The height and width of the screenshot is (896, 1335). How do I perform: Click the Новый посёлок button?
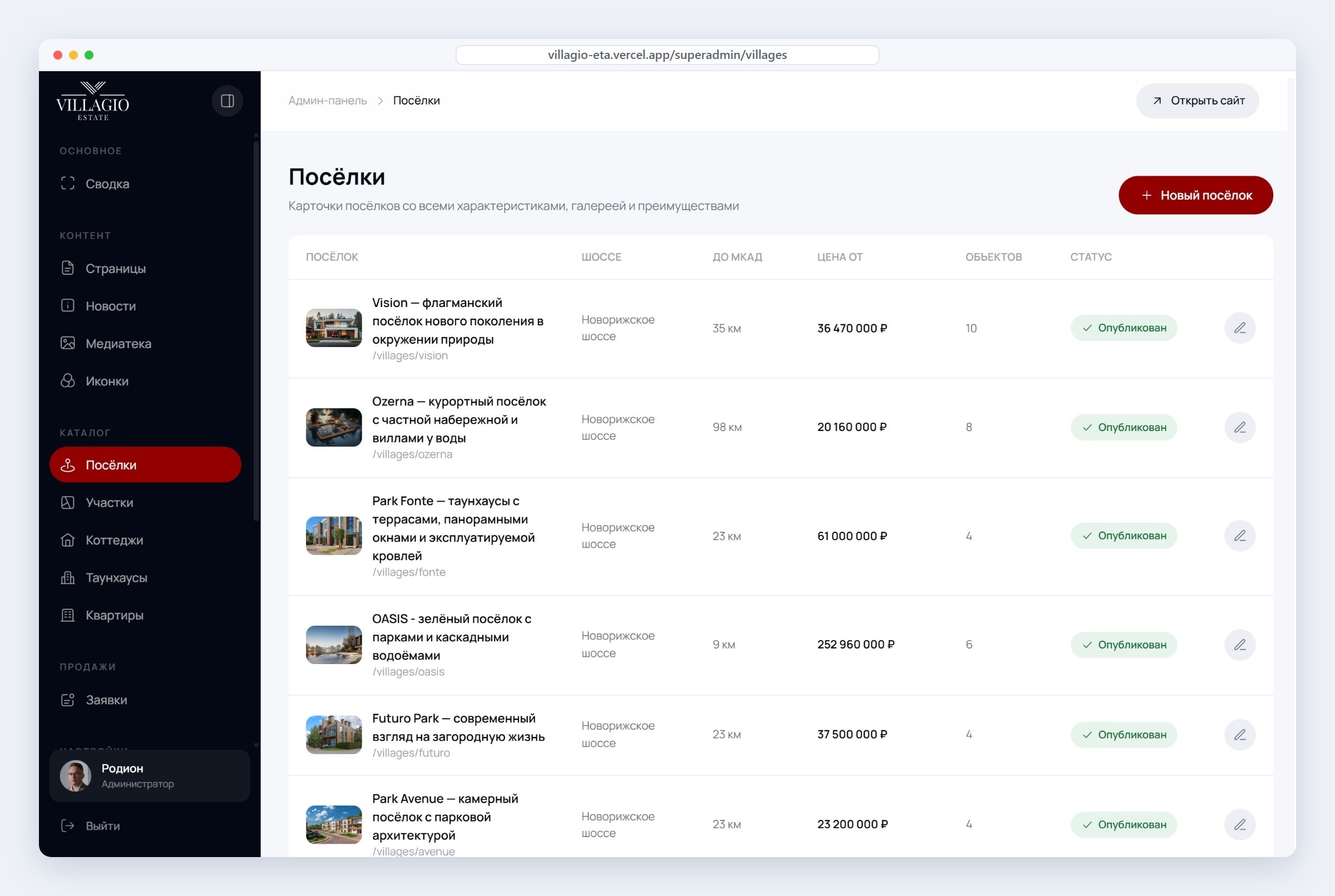pos(1195,195)
